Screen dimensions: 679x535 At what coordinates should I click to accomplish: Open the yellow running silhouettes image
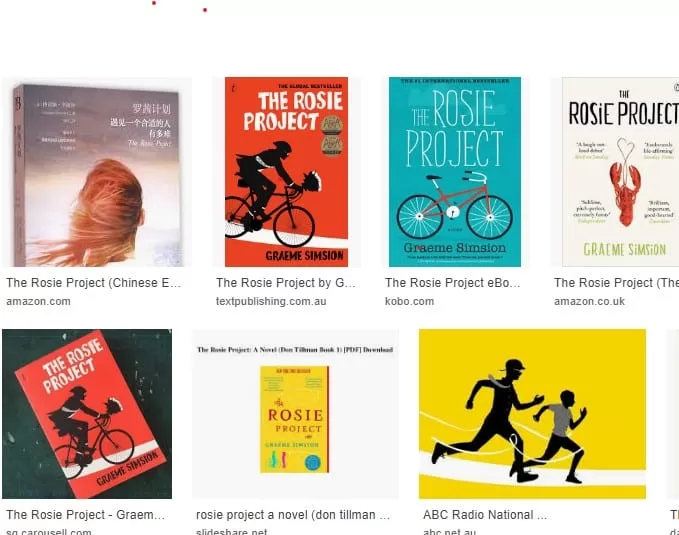[532, 414]
